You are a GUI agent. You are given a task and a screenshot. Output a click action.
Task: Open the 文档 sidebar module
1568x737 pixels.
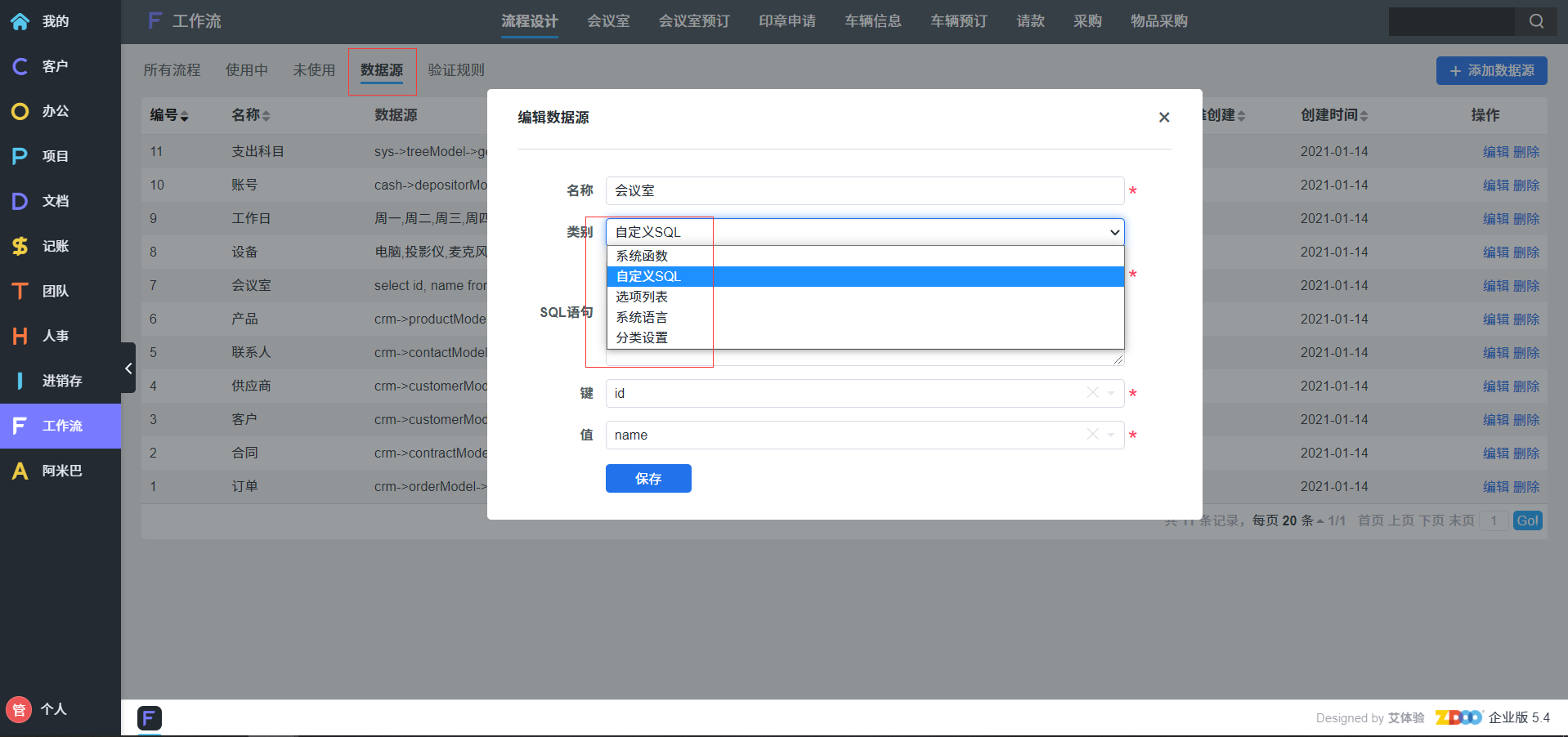coord(55,201)
